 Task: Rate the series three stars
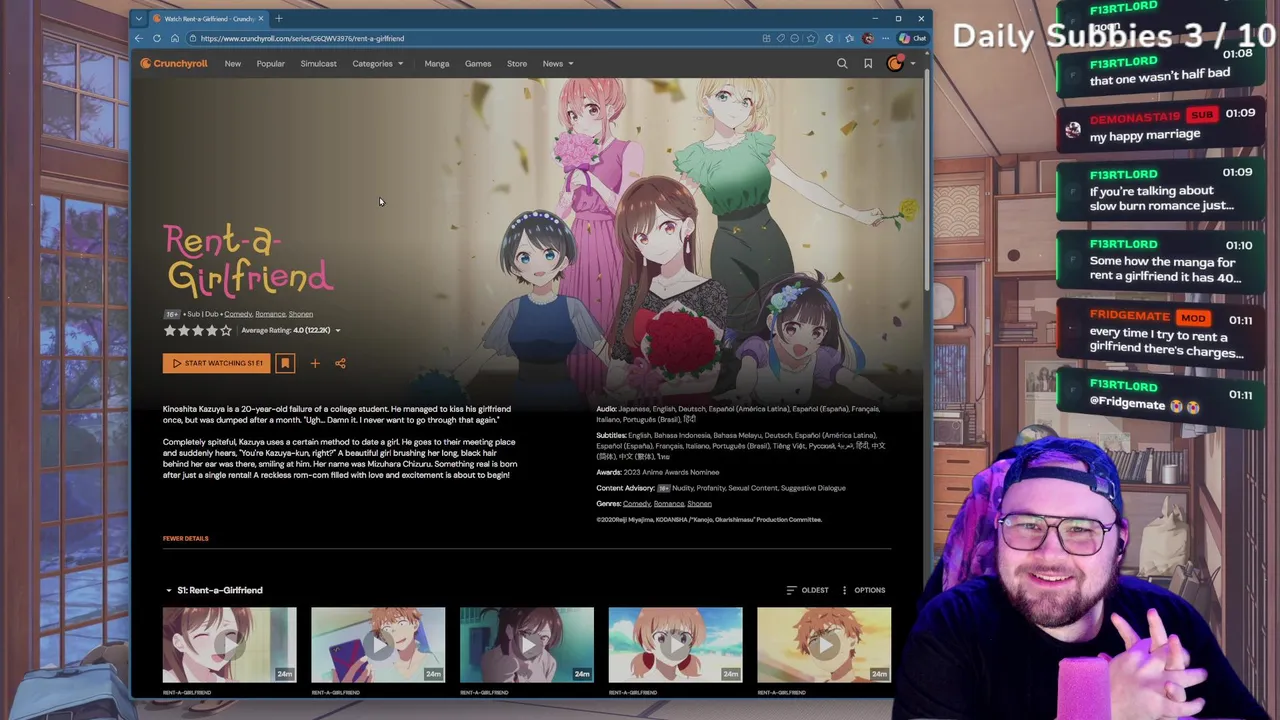198,330
